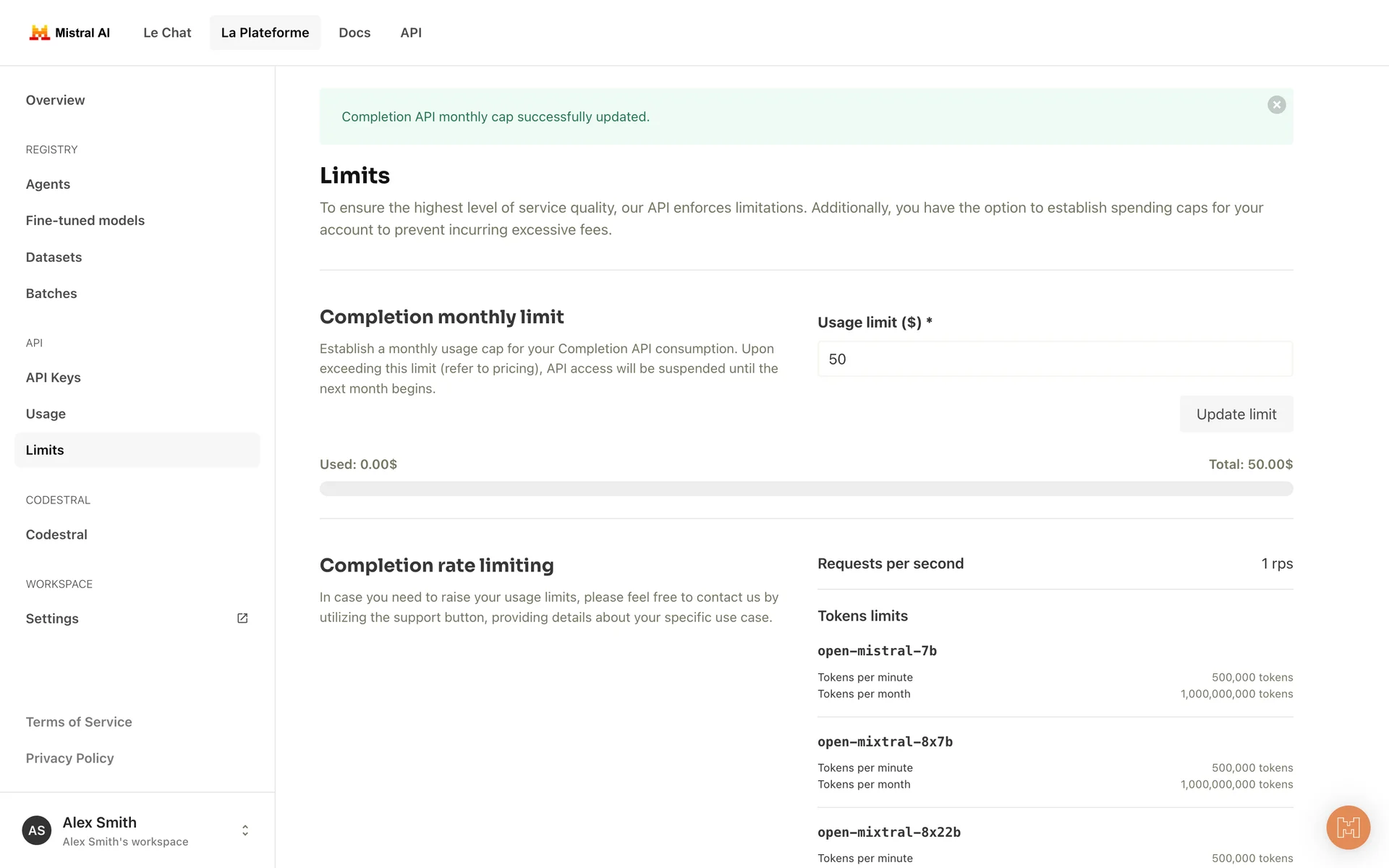Navigate to Fine-tuned models

[85, 221]
